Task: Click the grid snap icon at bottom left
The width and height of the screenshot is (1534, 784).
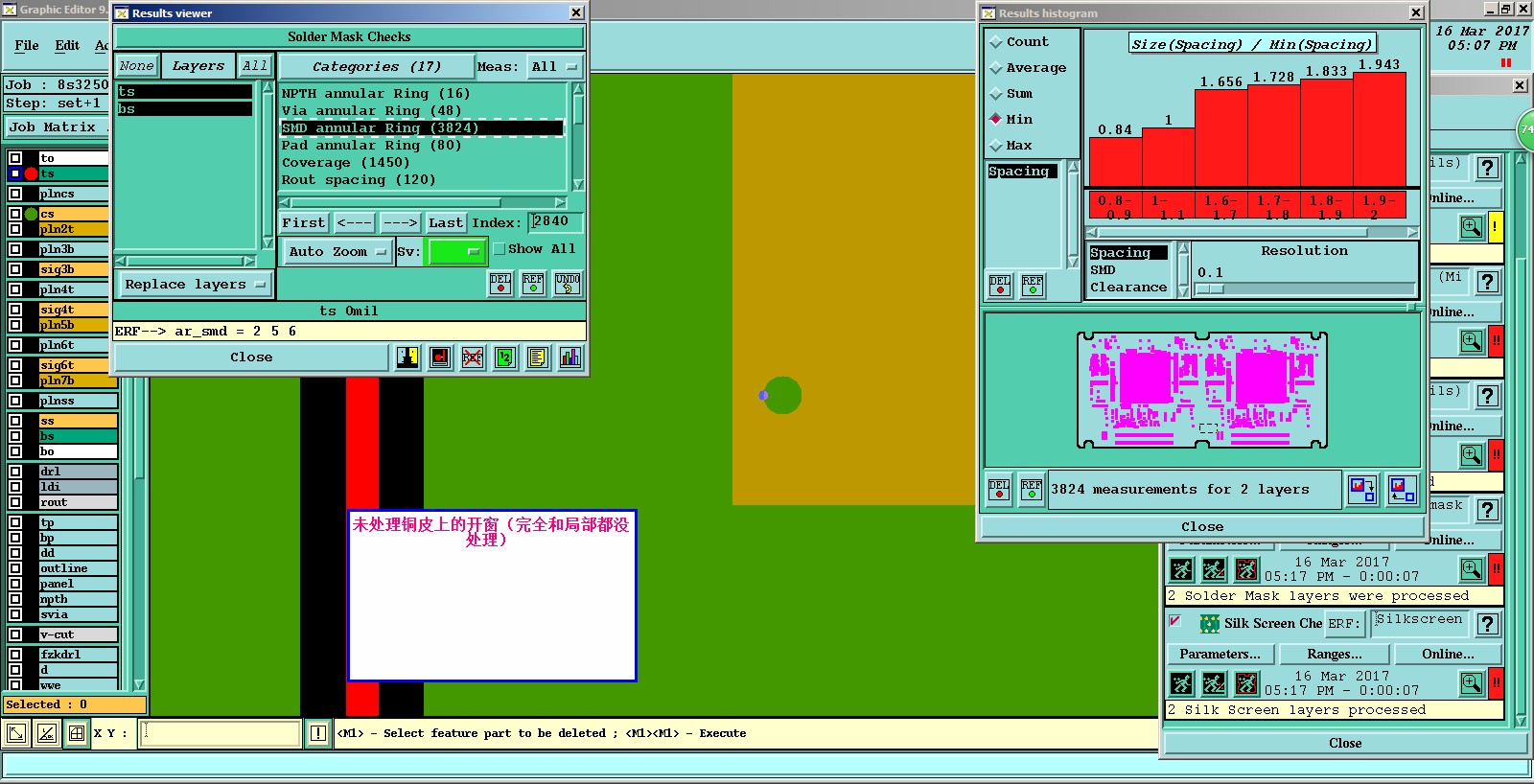Action: tap(77, 733)
